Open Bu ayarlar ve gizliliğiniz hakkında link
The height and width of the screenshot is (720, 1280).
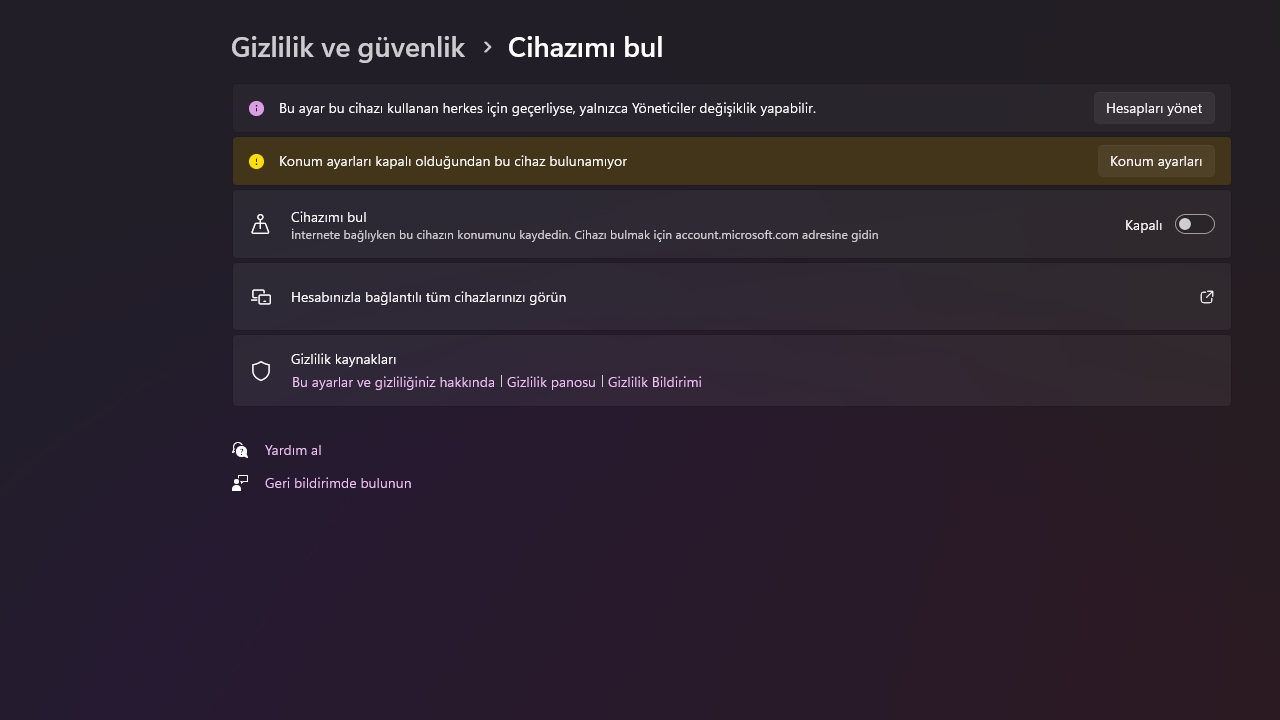393,382
